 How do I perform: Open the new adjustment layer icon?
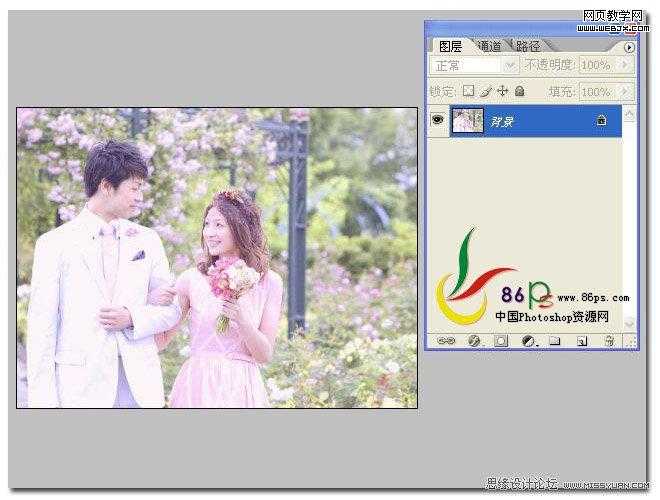[x=529, y=340]
